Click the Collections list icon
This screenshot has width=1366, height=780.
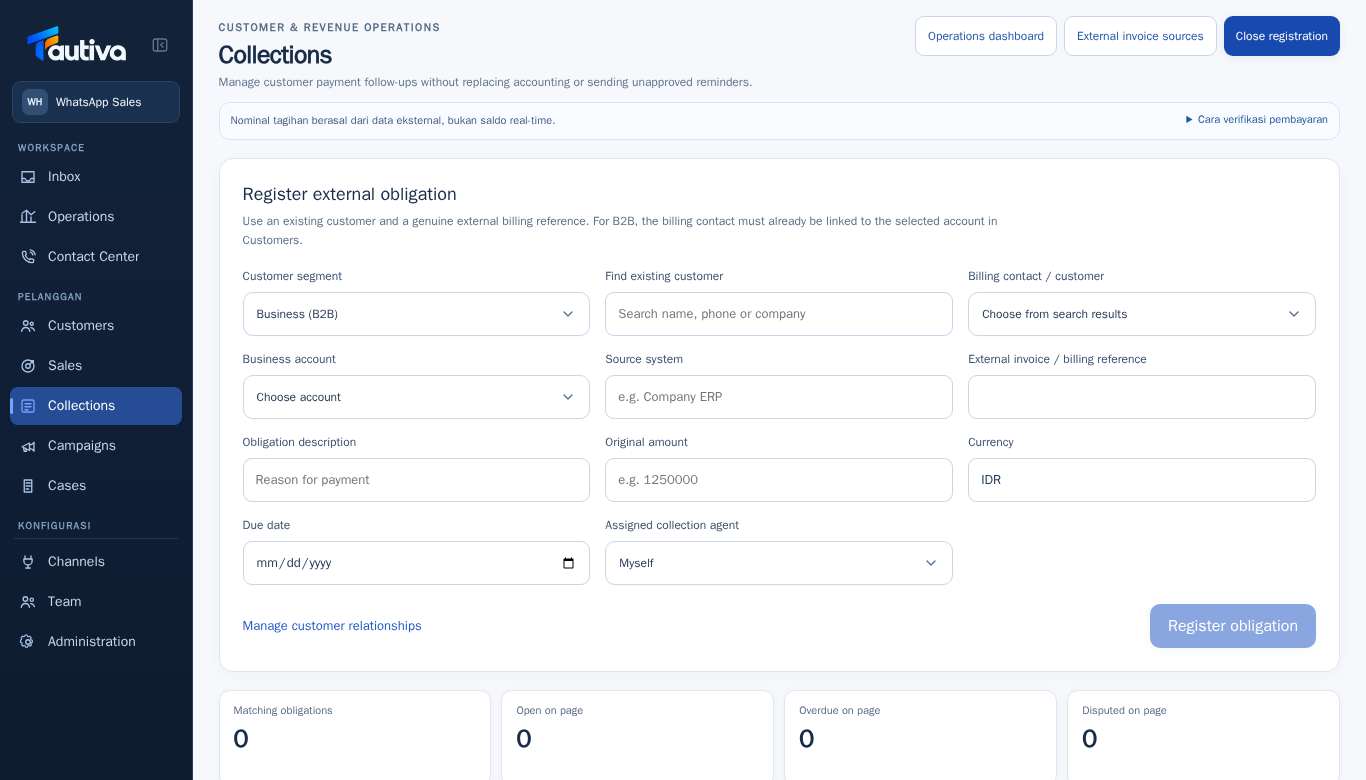[28, 406]
